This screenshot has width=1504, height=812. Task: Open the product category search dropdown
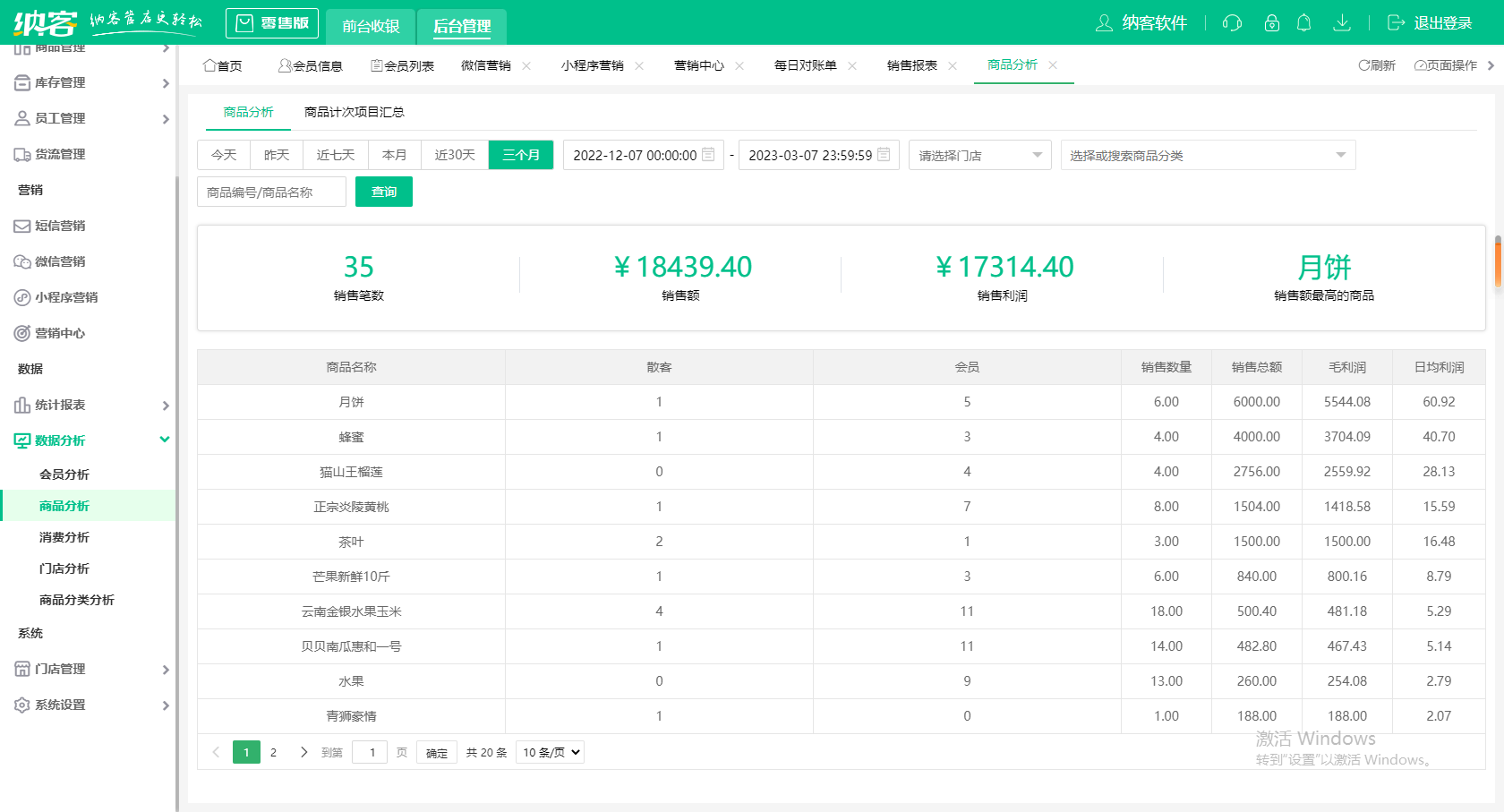coord(1207,155)
